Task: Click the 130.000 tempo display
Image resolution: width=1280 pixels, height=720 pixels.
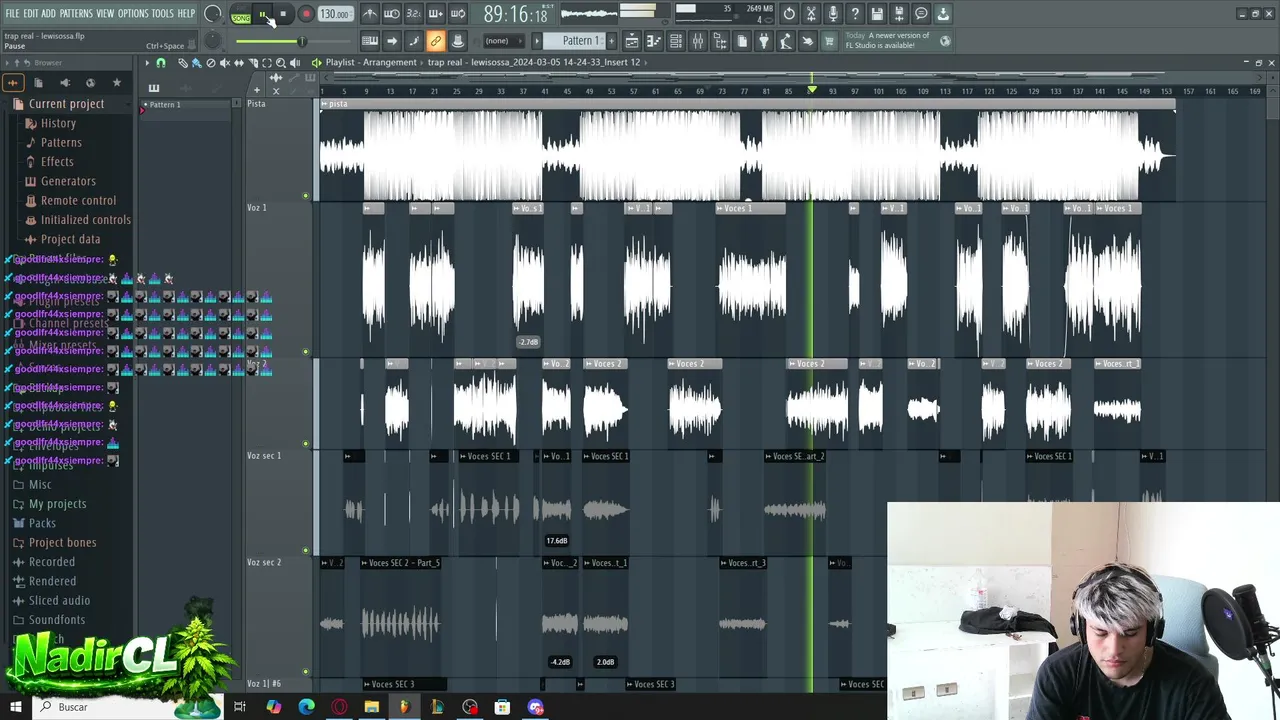Action: [335, 14]
